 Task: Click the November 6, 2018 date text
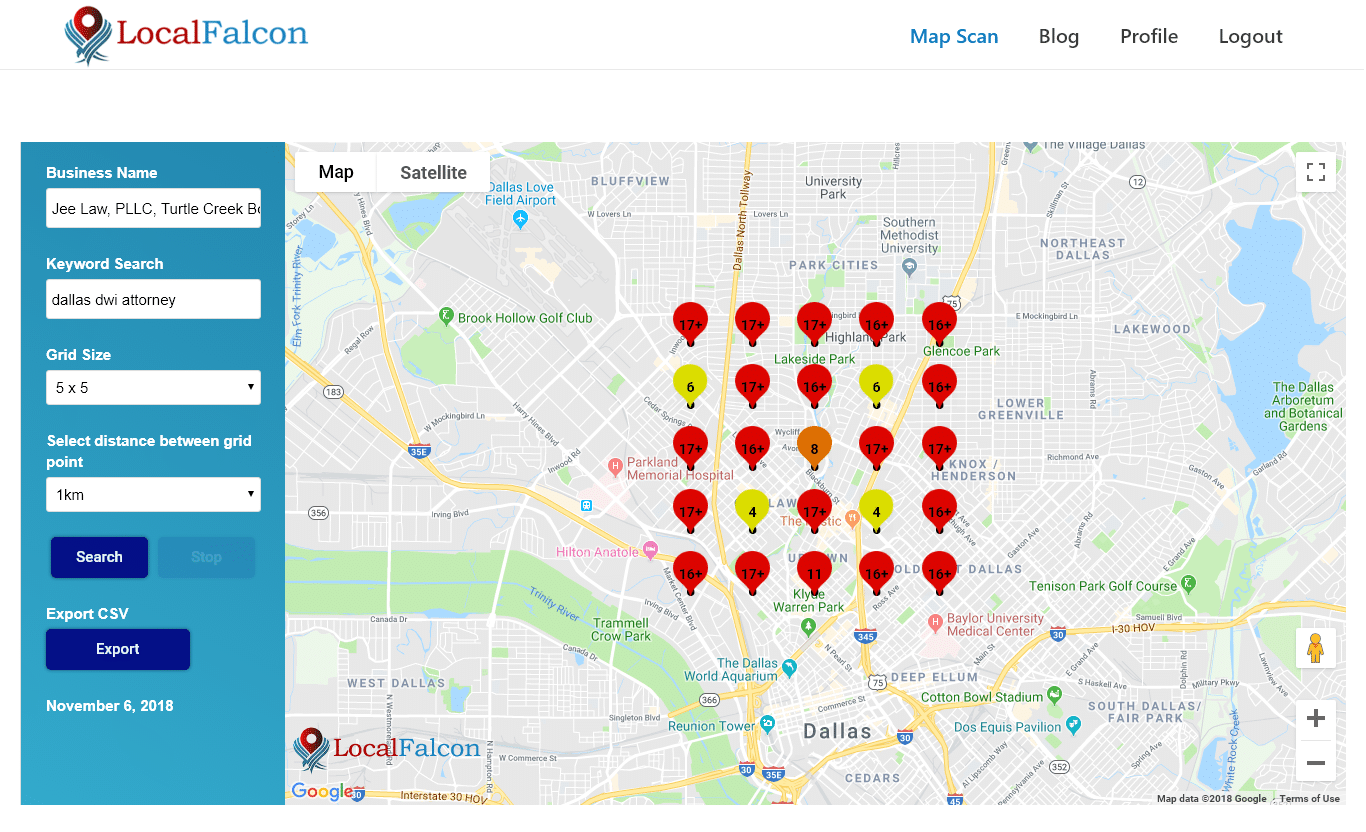[x=110, y=705]
